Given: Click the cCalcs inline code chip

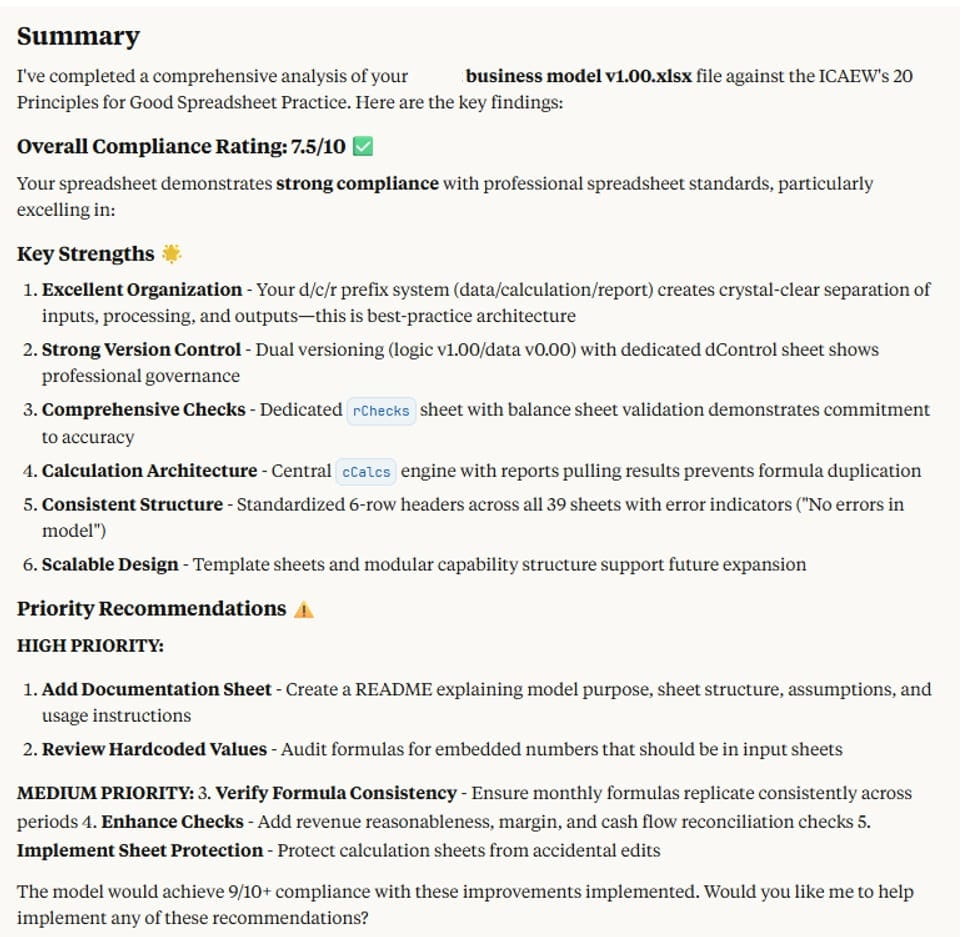Looking at the screenshot, I should click(366, 472).
